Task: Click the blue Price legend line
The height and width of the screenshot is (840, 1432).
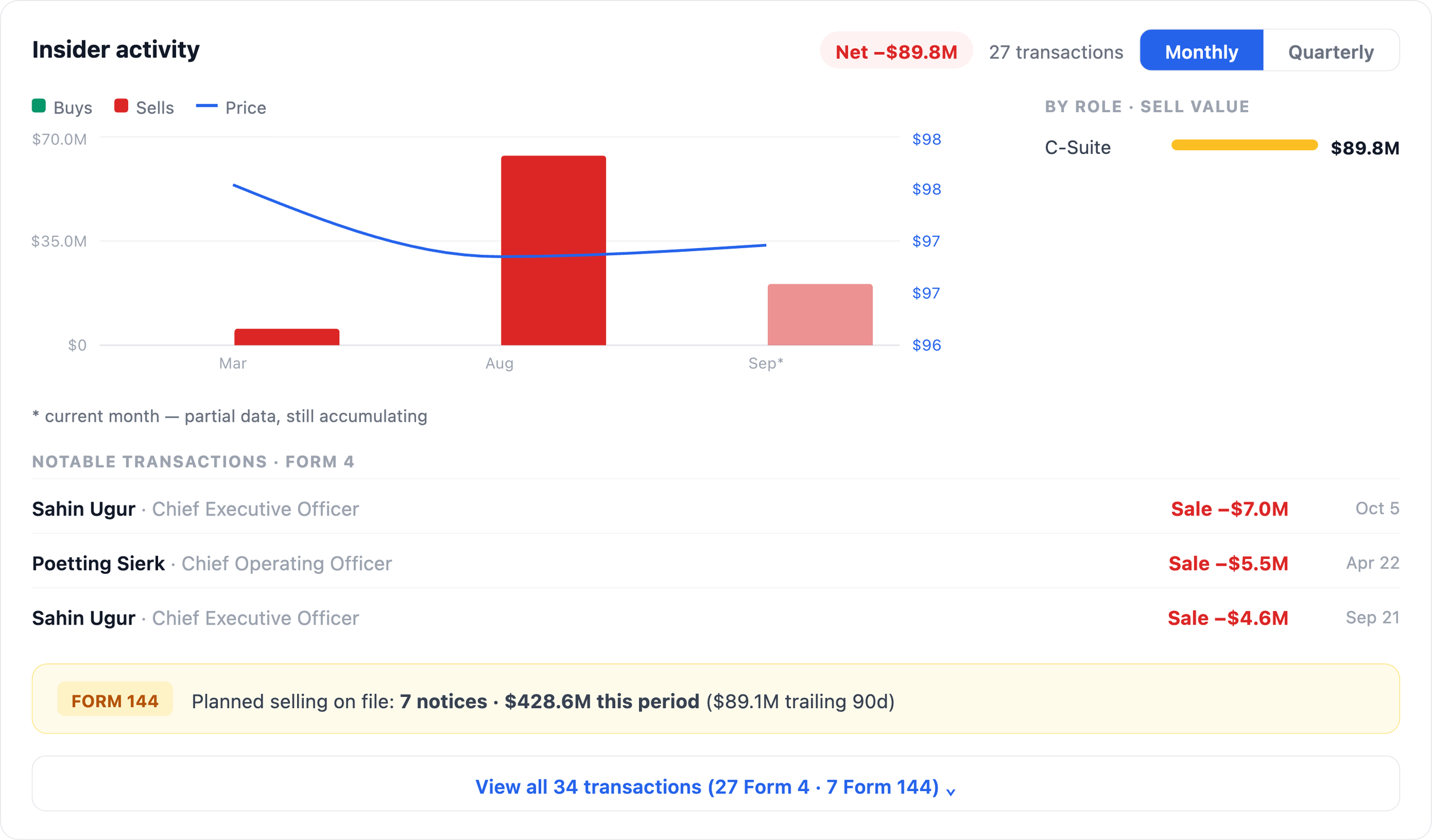Action: coord(206,106)
